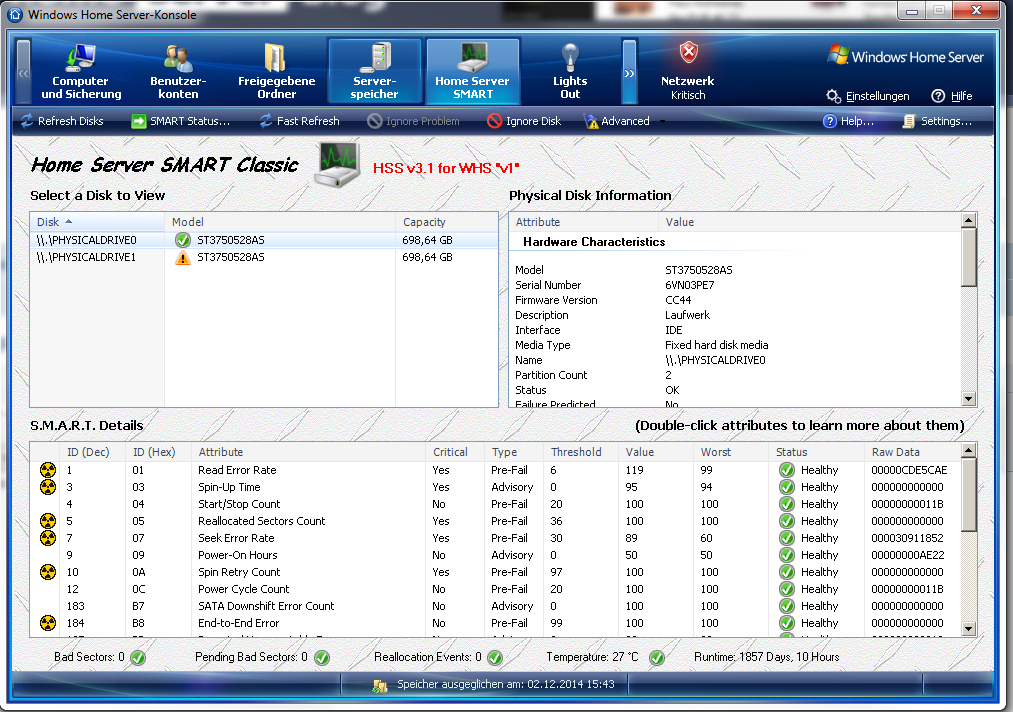Click the critical icon for Reallocated Sectors Count
The width and height of the screenshot is (1013, 712).
[x=48, y=521]
